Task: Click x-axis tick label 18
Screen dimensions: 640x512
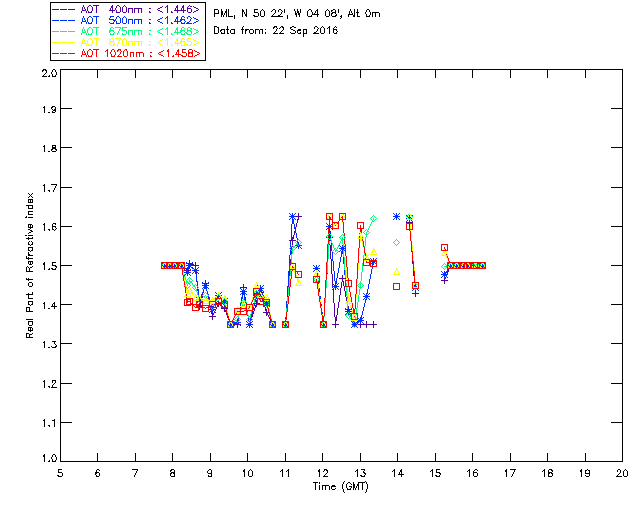Action: pyautogui.click(x=547, y=473)
